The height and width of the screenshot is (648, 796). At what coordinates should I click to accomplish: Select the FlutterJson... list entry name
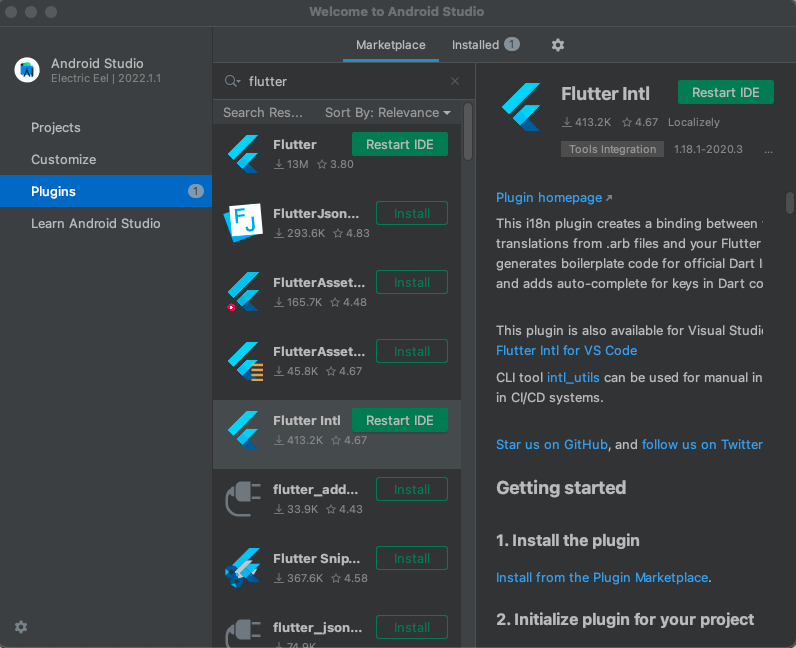[x=316, y=214]
